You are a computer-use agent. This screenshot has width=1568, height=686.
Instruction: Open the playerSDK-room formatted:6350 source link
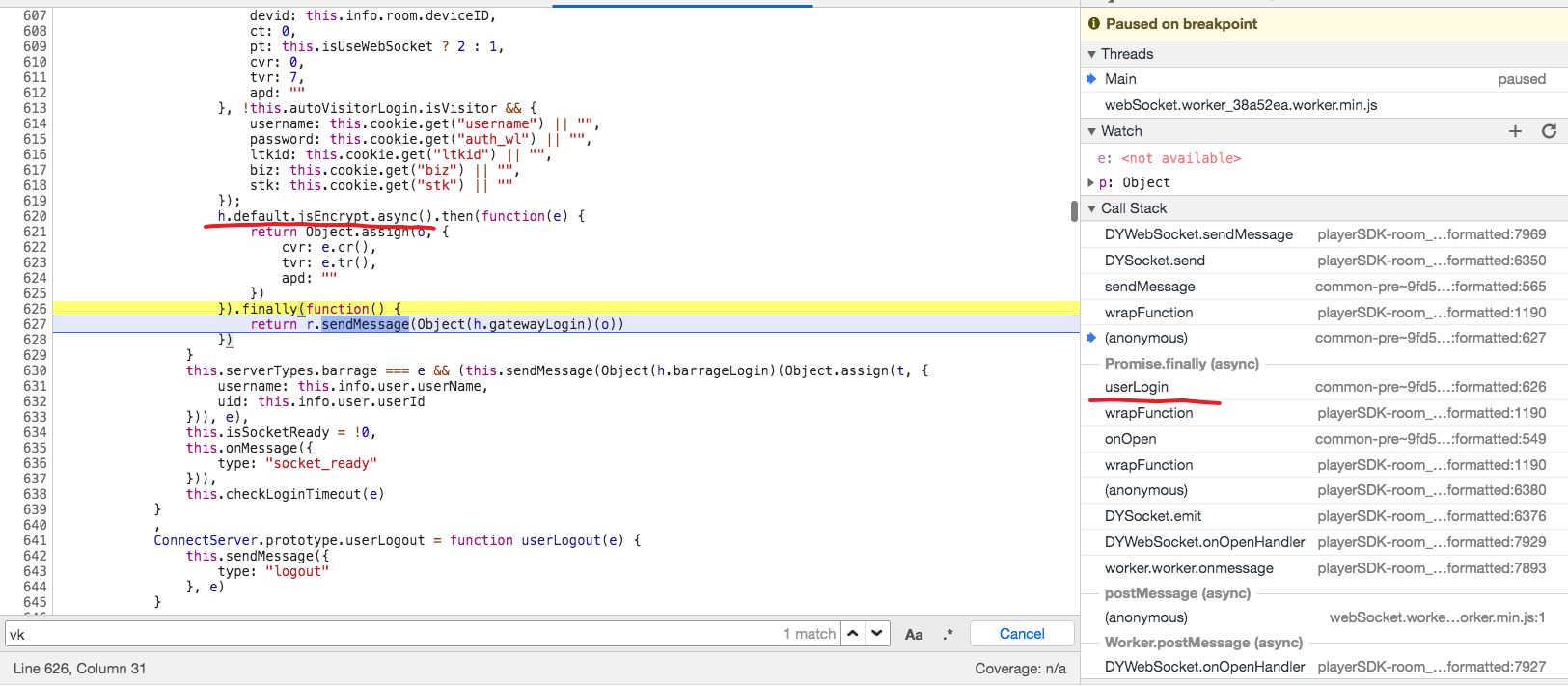(x=1431, y=261)
